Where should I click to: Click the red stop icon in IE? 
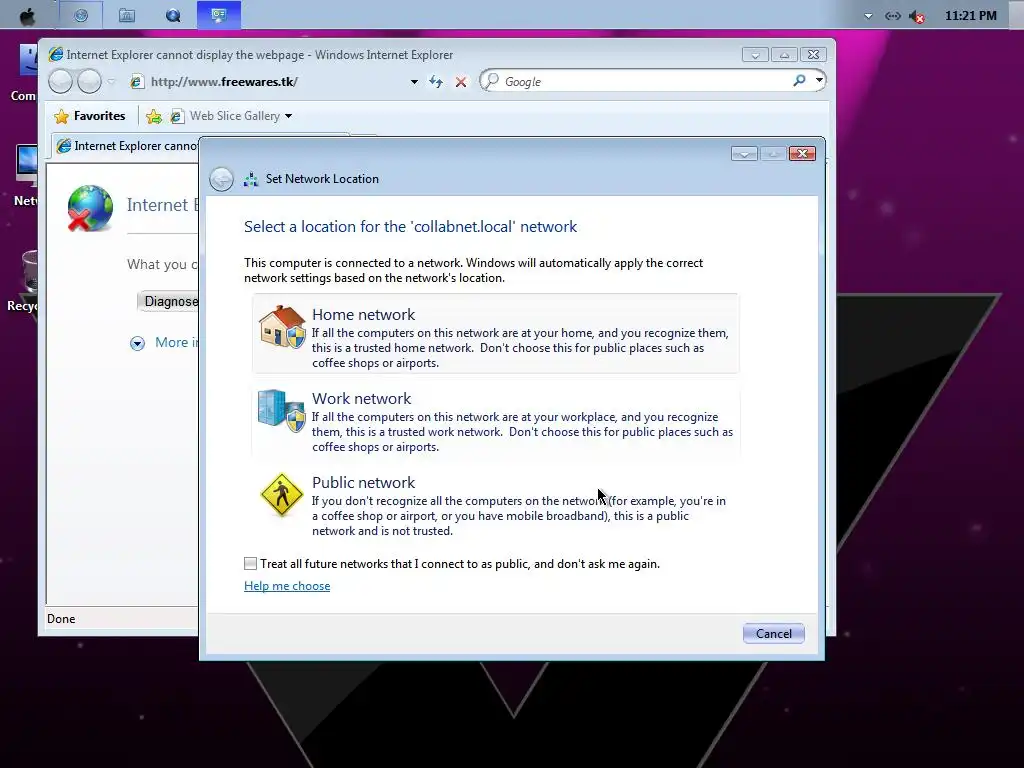coord(461,82)
